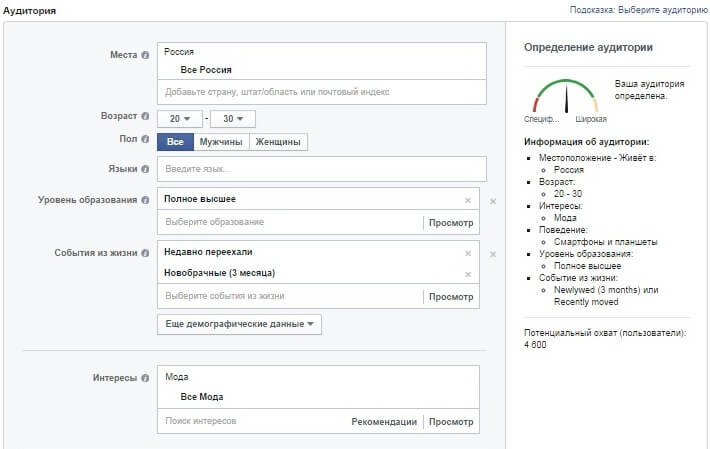710x449 pixels.
Task: Click Просмотр in the education field
Action: click(x=451, y=222)
